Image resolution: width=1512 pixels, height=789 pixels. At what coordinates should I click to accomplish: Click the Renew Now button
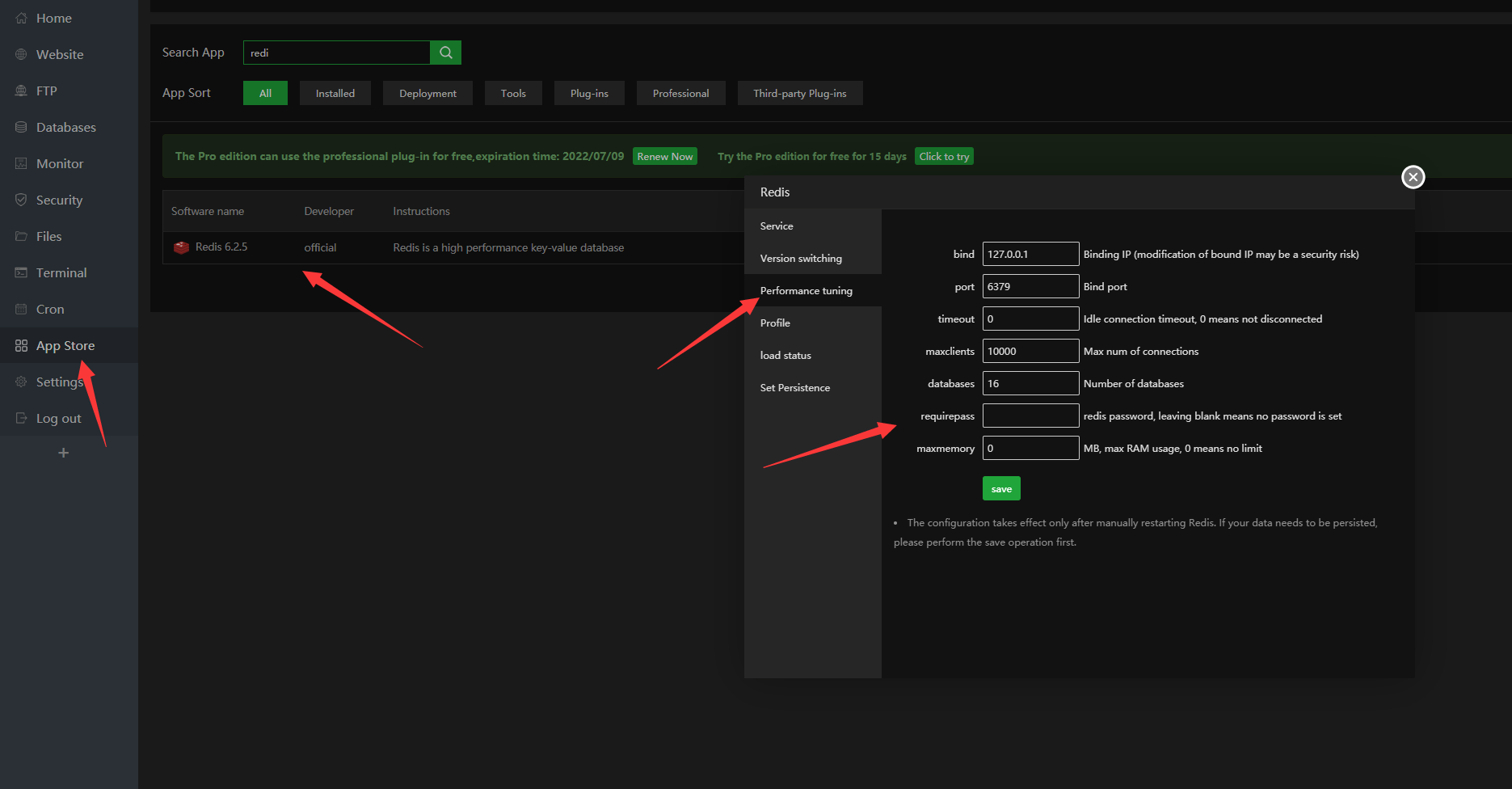(664, 156)
